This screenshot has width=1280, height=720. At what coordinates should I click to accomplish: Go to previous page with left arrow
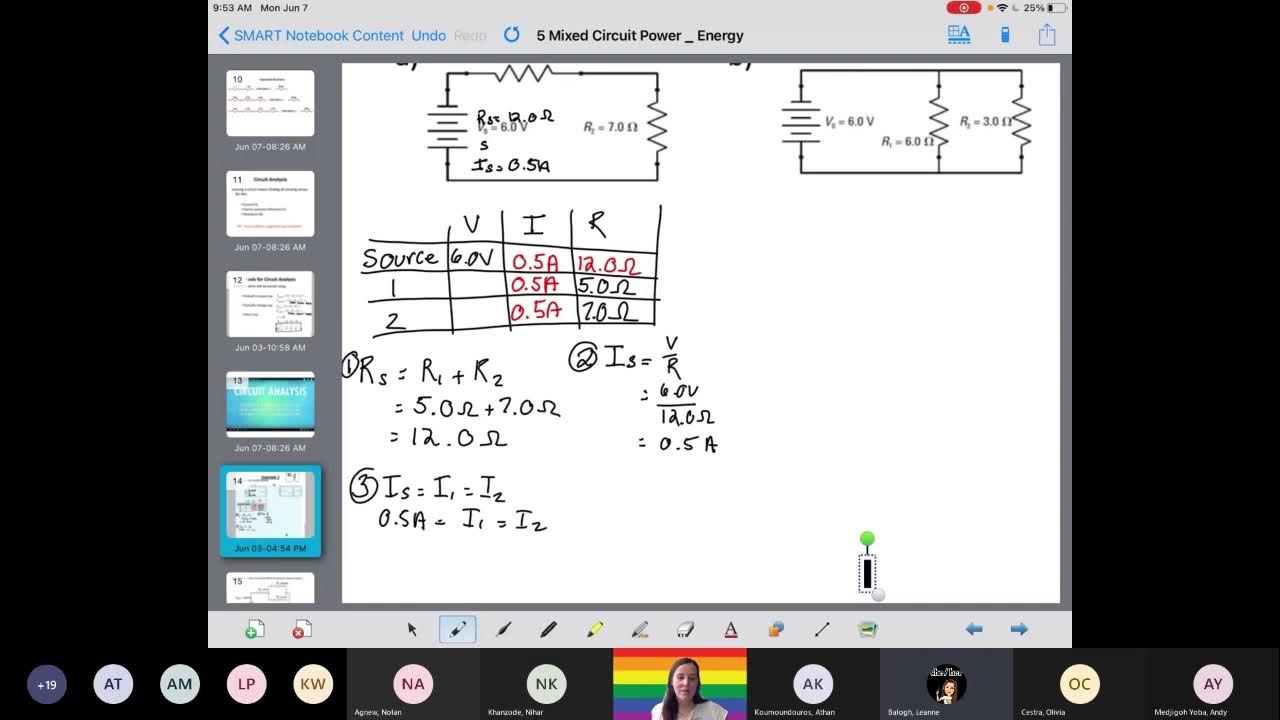tap(973, 629)
